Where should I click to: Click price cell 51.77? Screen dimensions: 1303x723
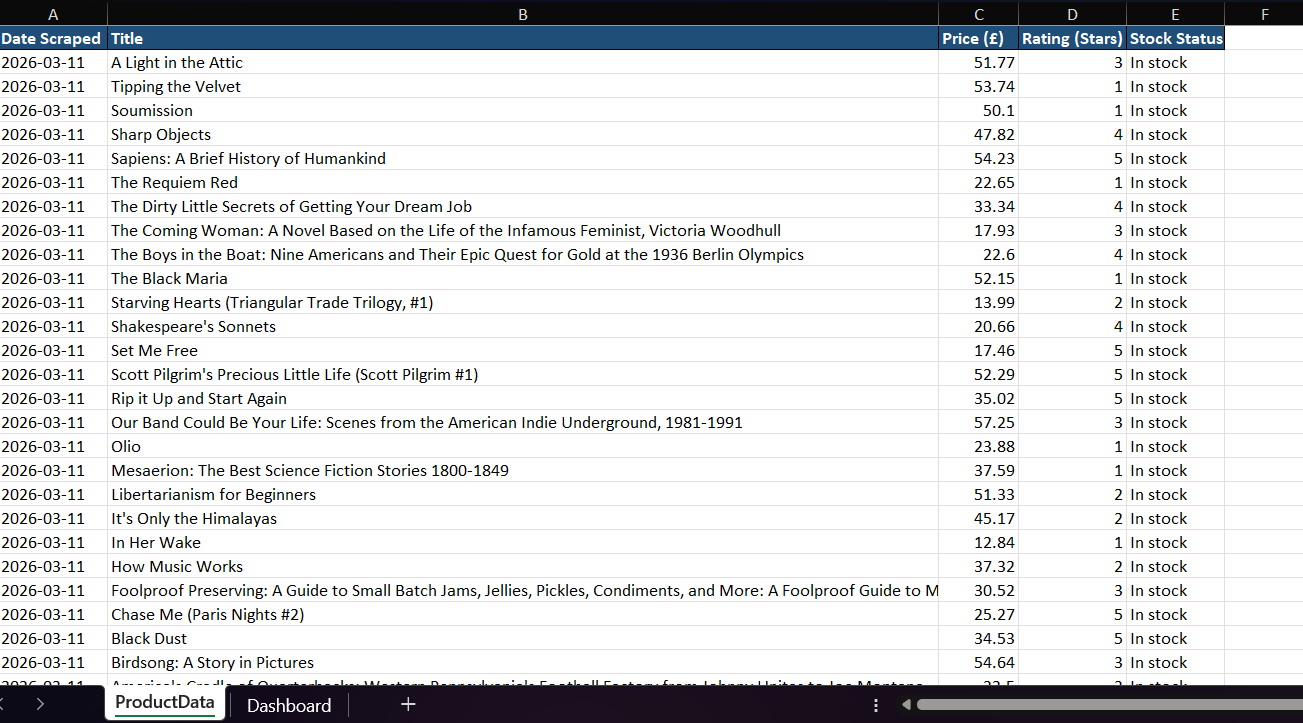(979, 62)
